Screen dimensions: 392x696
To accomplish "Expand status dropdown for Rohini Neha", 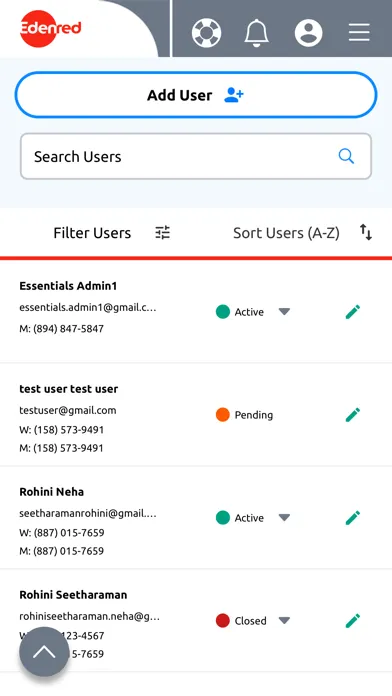I will click(284, 518).
